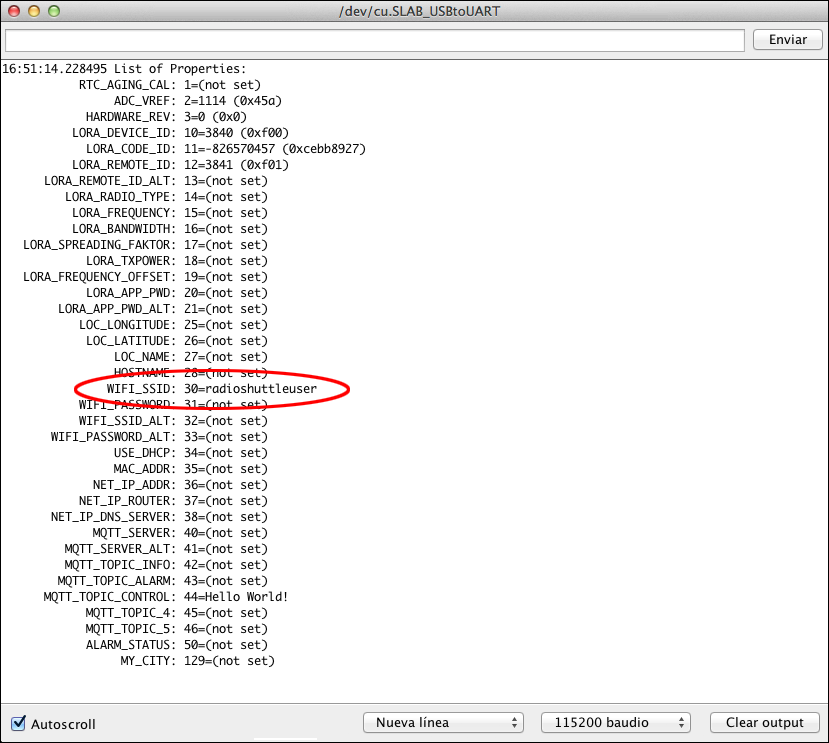Viewport: 829px width, 743px height.
Task: Open the 115200 baudio baud rate dropdown
Action: (616, 722)
